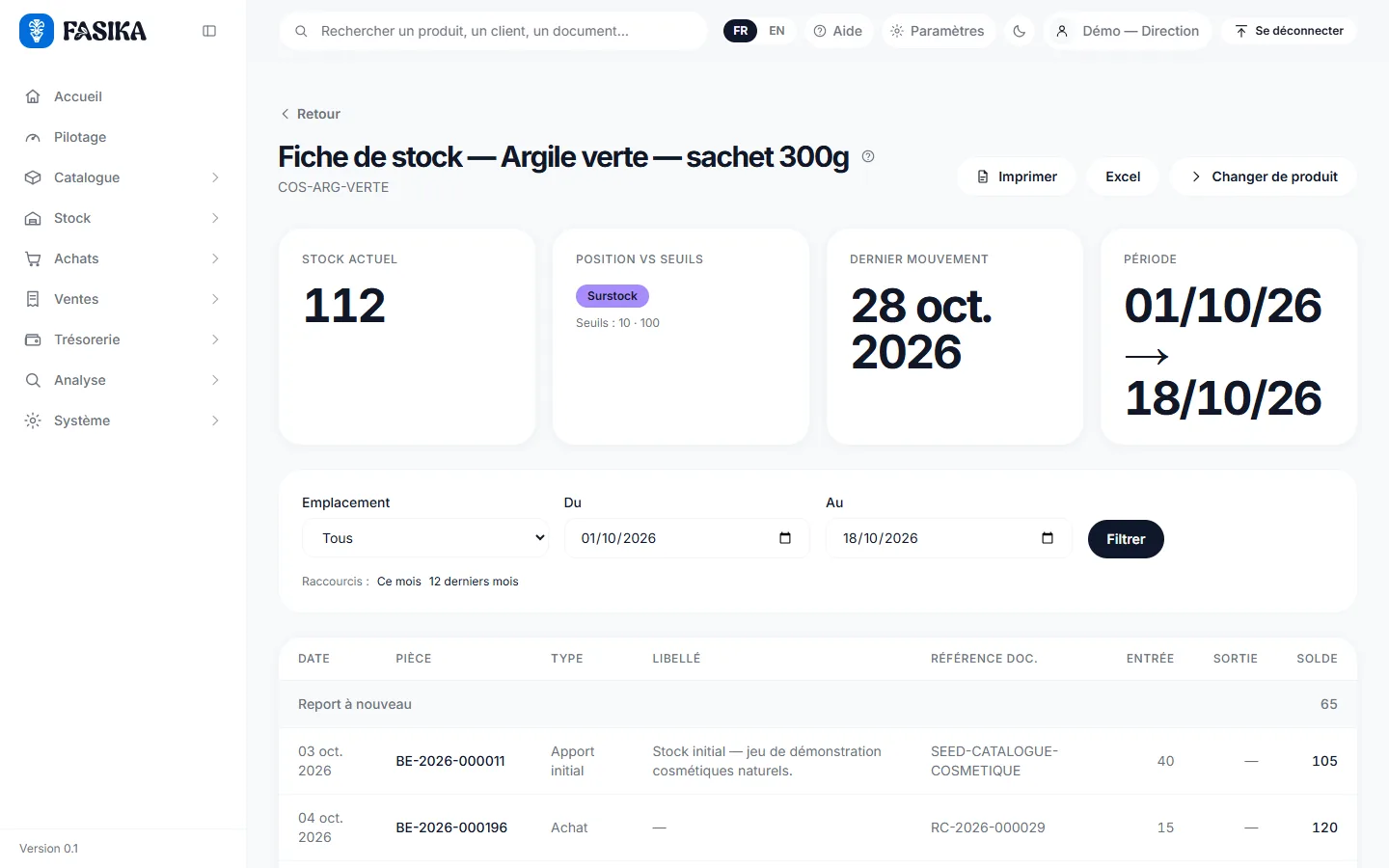Select the 12 derniers mois shortcut
This screenshot has width=1389, height=868.
tap(474, 582)
